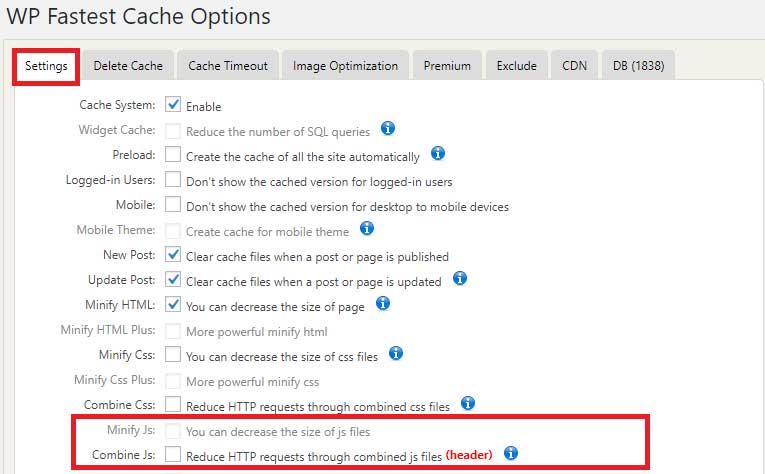Click info icon next to Update Post
This screenshot has width=765, height=474.
click(x=460, y=278)
